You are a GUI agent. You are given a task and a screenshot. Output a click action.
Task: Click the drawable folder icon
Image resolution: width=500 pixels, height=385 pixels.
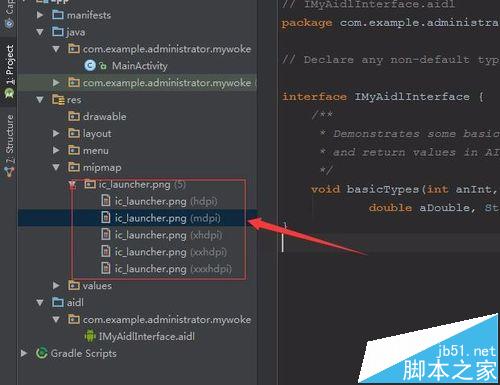click(x=74, y=116)
